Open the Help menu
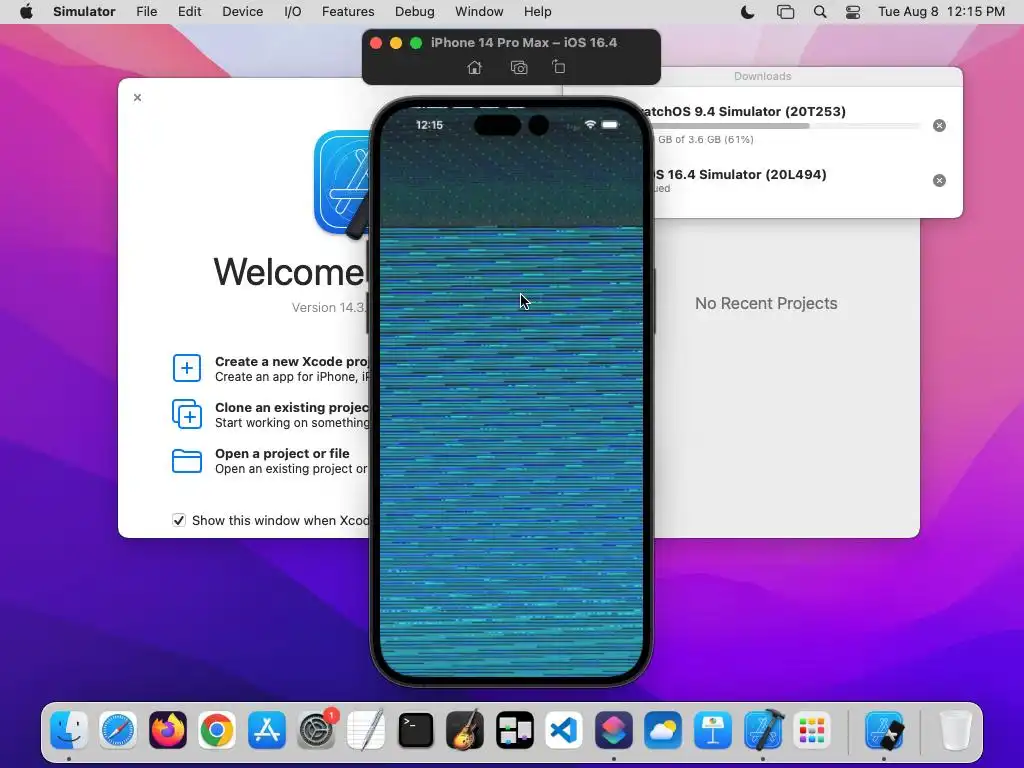The height and width of the screenshot is (768, 1024). point(537,12)
